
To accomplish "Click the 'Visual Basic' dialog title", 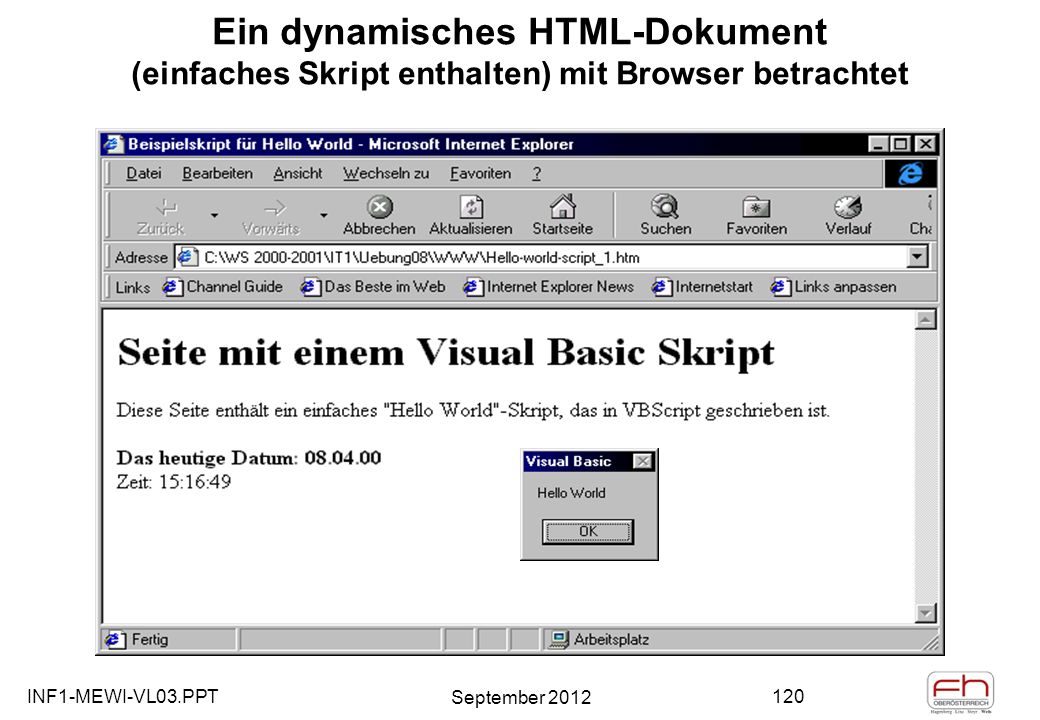I will click(568, 461).
